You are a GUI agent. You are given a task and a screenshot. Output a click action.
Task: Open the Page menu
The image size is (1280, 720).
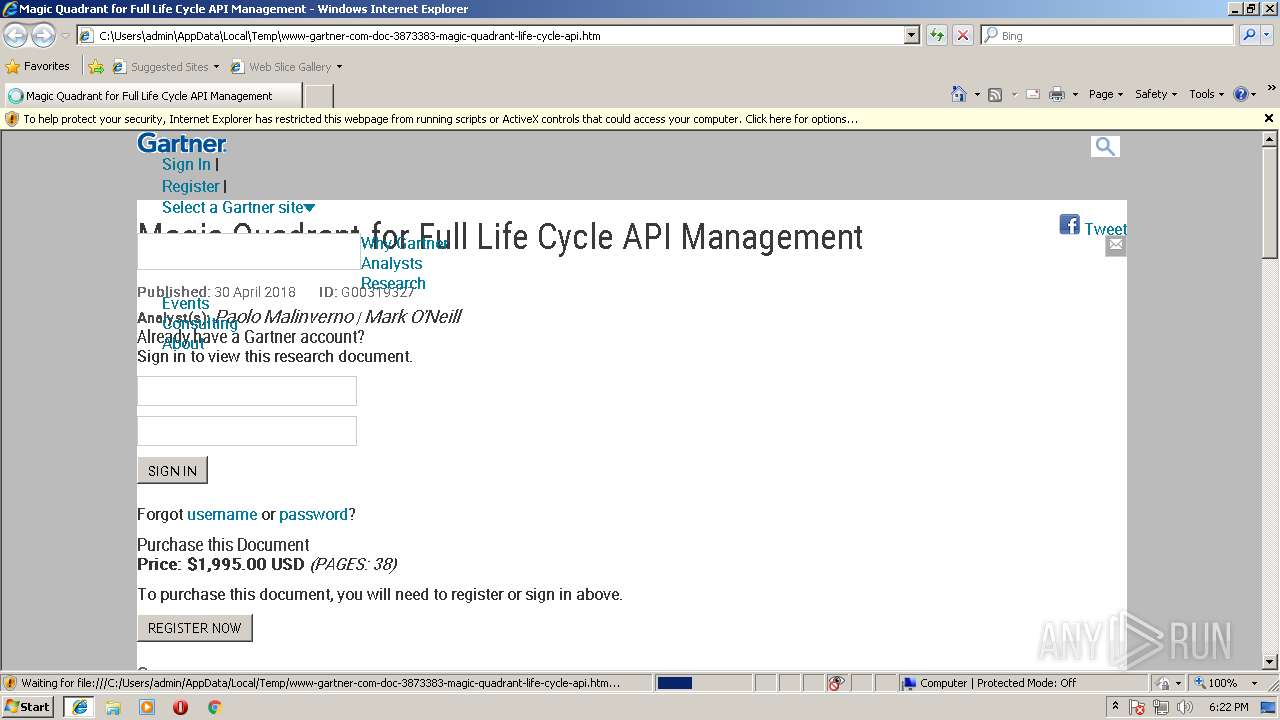coord(1105,94)
